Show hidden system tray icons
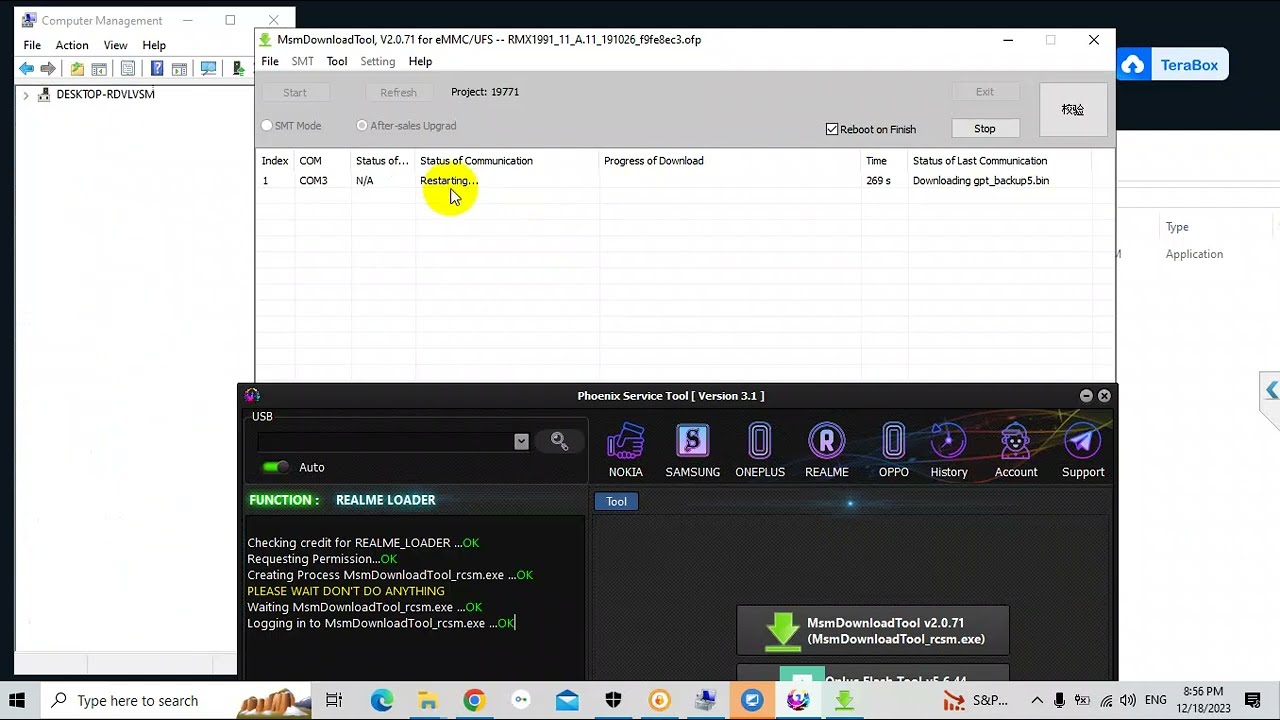This screenshot has width=1280, height=720. [x=1037, y=700]
